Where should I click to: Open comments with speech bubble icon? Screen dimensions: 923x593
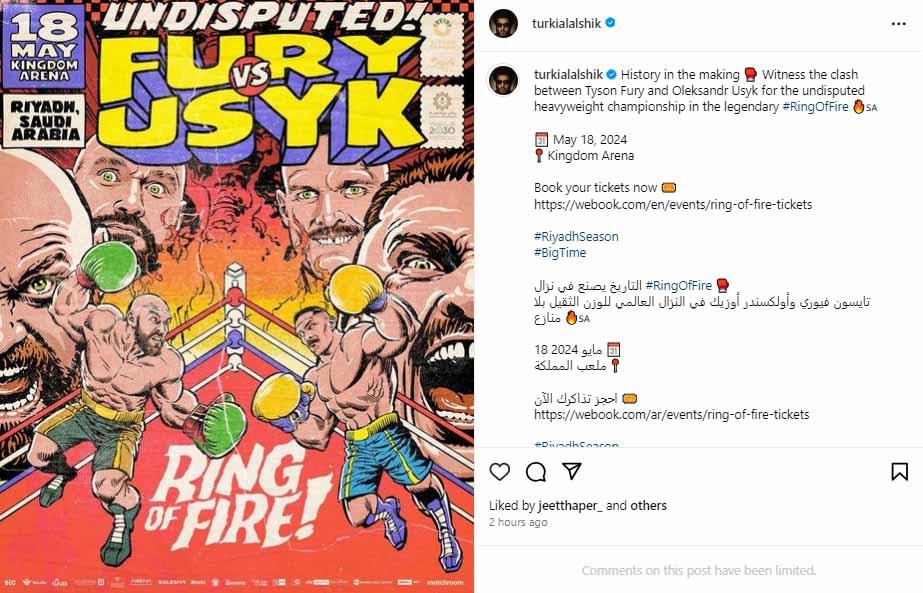coord(536,472)
